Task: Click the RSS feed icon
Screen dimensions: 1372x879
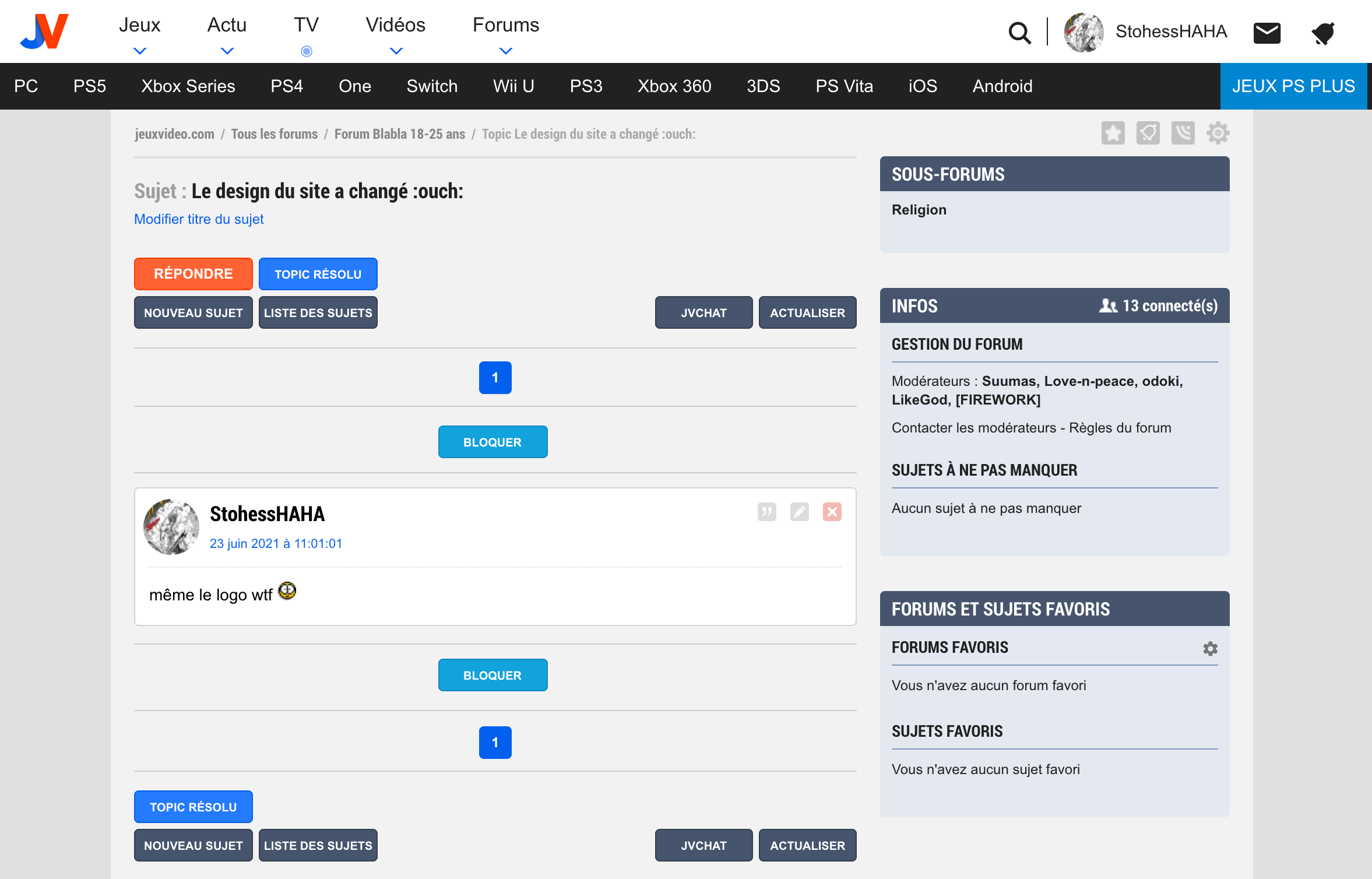Action: pos(1183,133)
